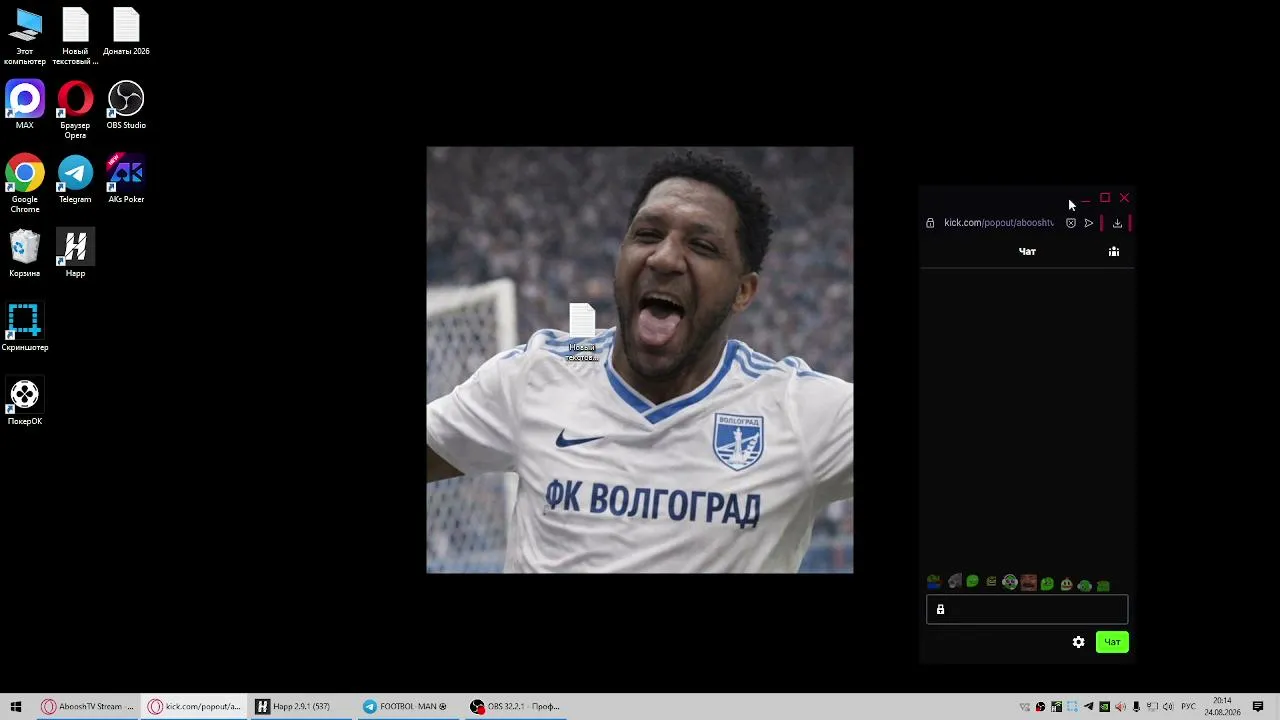Image resolution: width=1280 pixels, height=720 pixels.
Task: Click the kick.com popout address field
Action: pos(998,223)
